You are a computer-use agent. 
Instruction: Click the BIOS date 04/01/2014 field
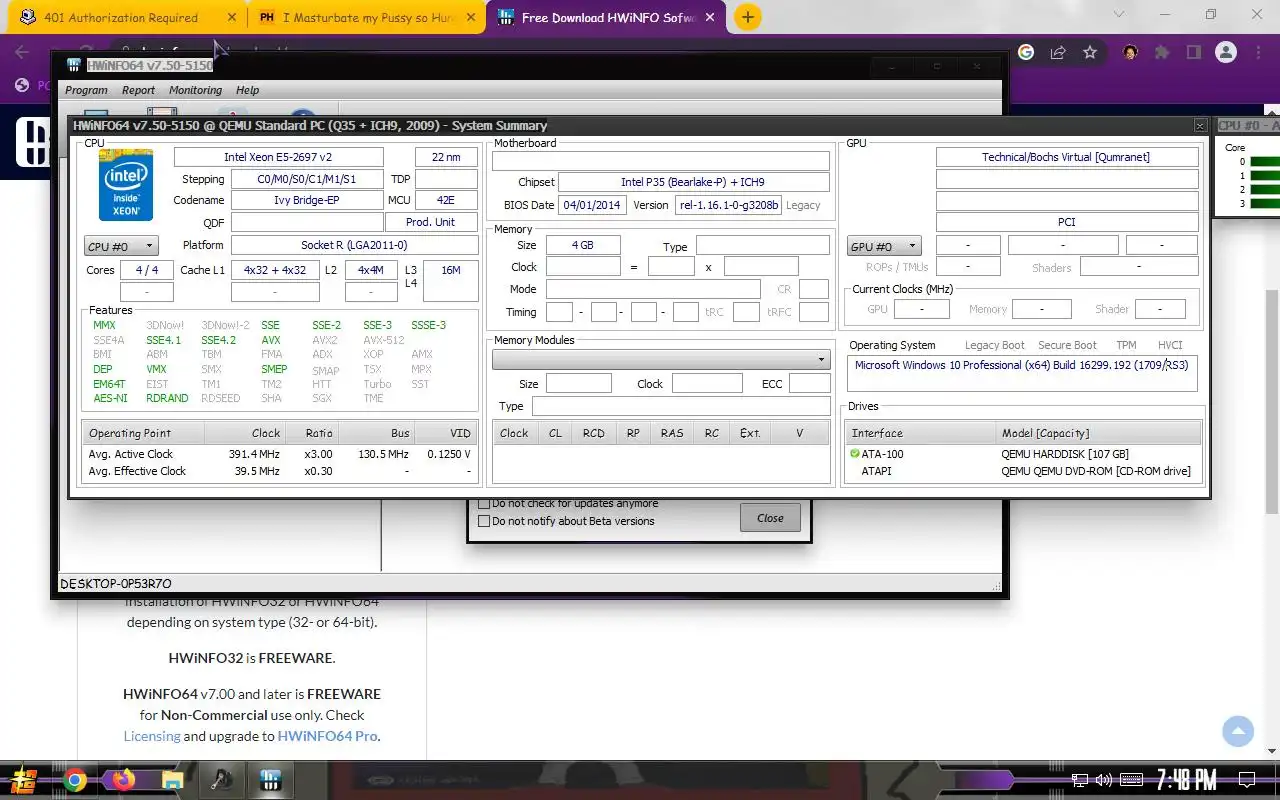[592, 205]
